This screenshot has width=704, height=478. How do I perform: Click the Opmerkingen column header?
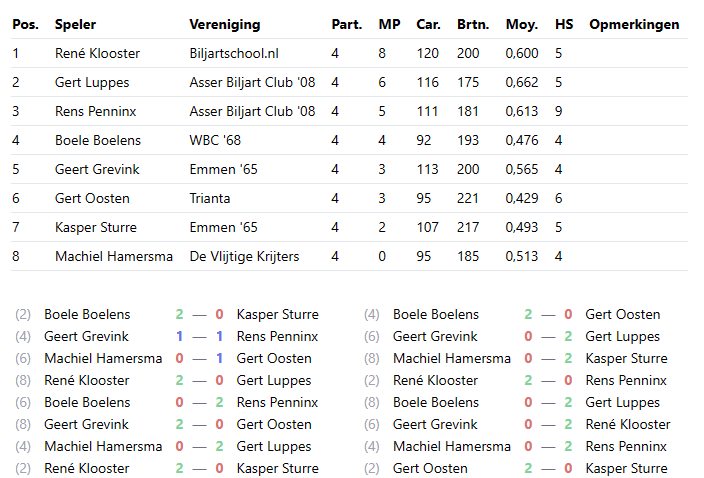click(634, 24)
